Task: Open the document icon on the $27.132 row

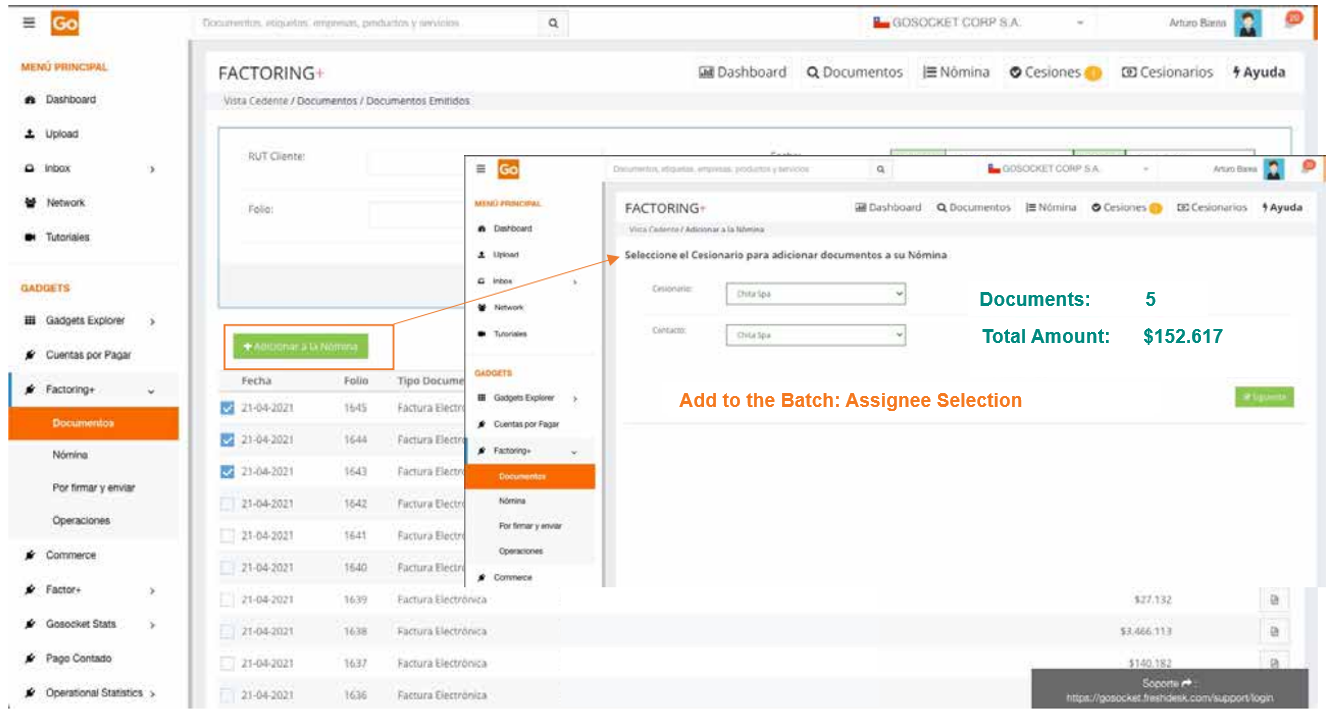Action: point(1274,600)
